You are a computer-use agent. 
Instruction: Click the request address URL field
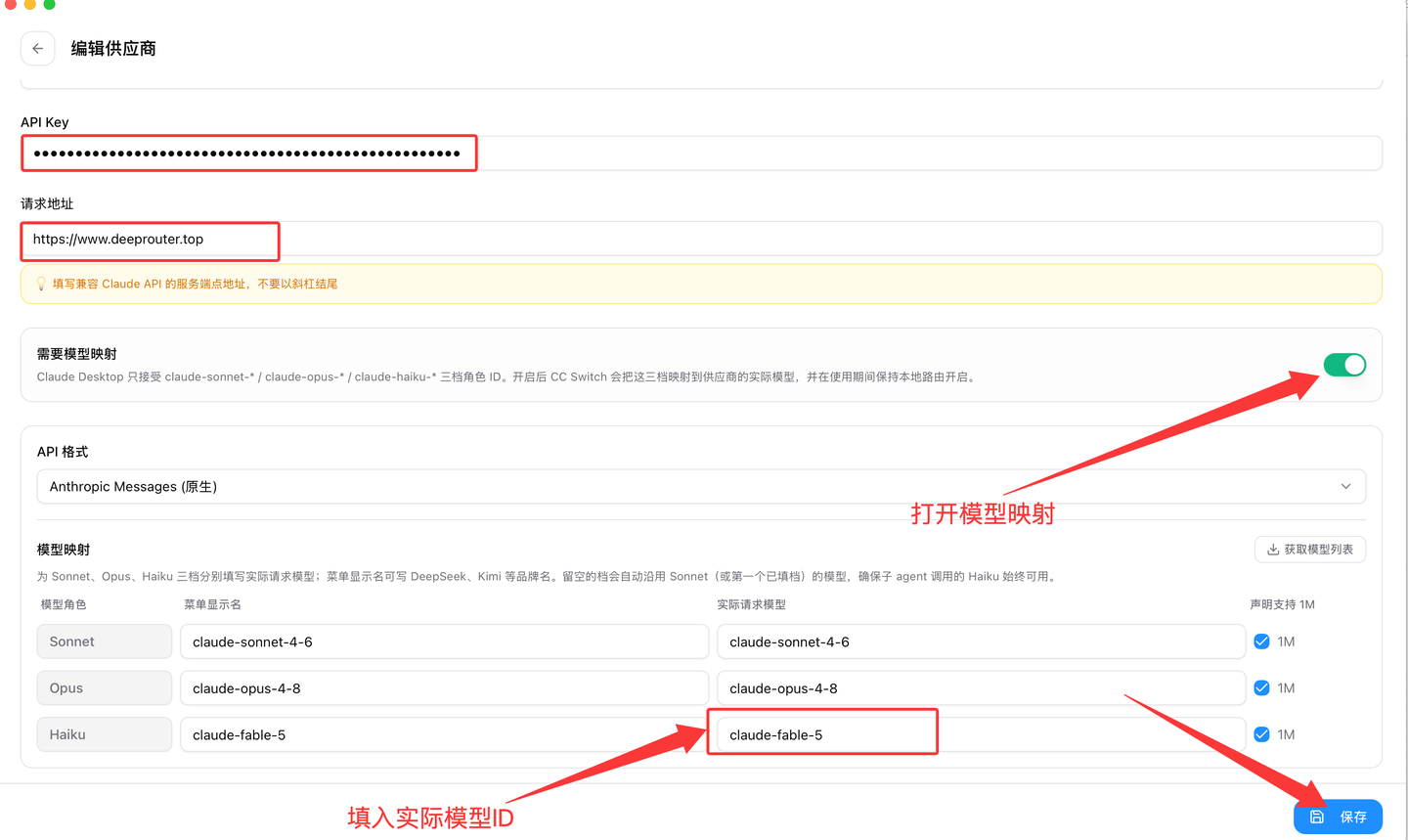pos(701,239)
